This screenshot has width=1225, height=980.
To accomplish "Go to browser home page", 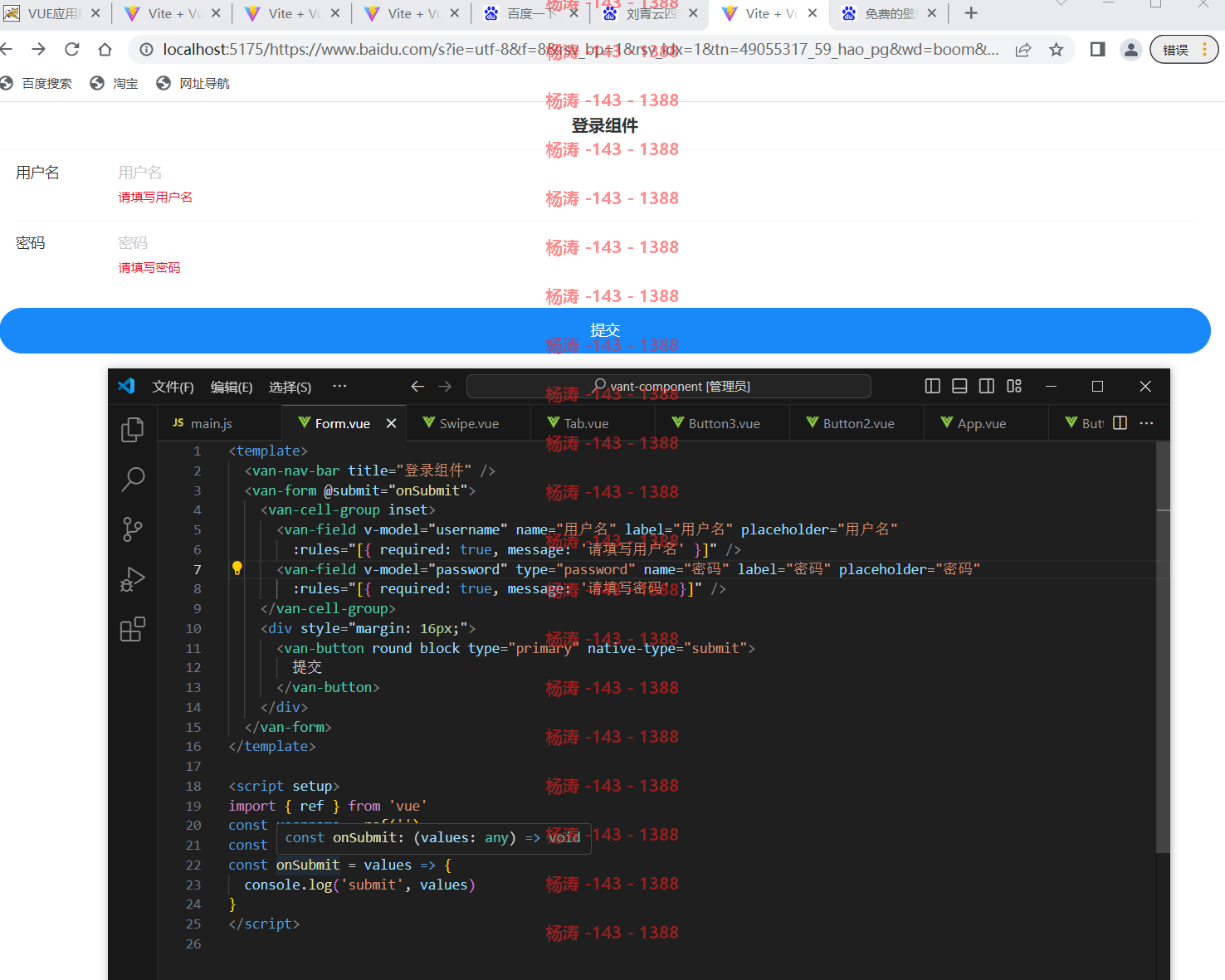I will point(105,50).
